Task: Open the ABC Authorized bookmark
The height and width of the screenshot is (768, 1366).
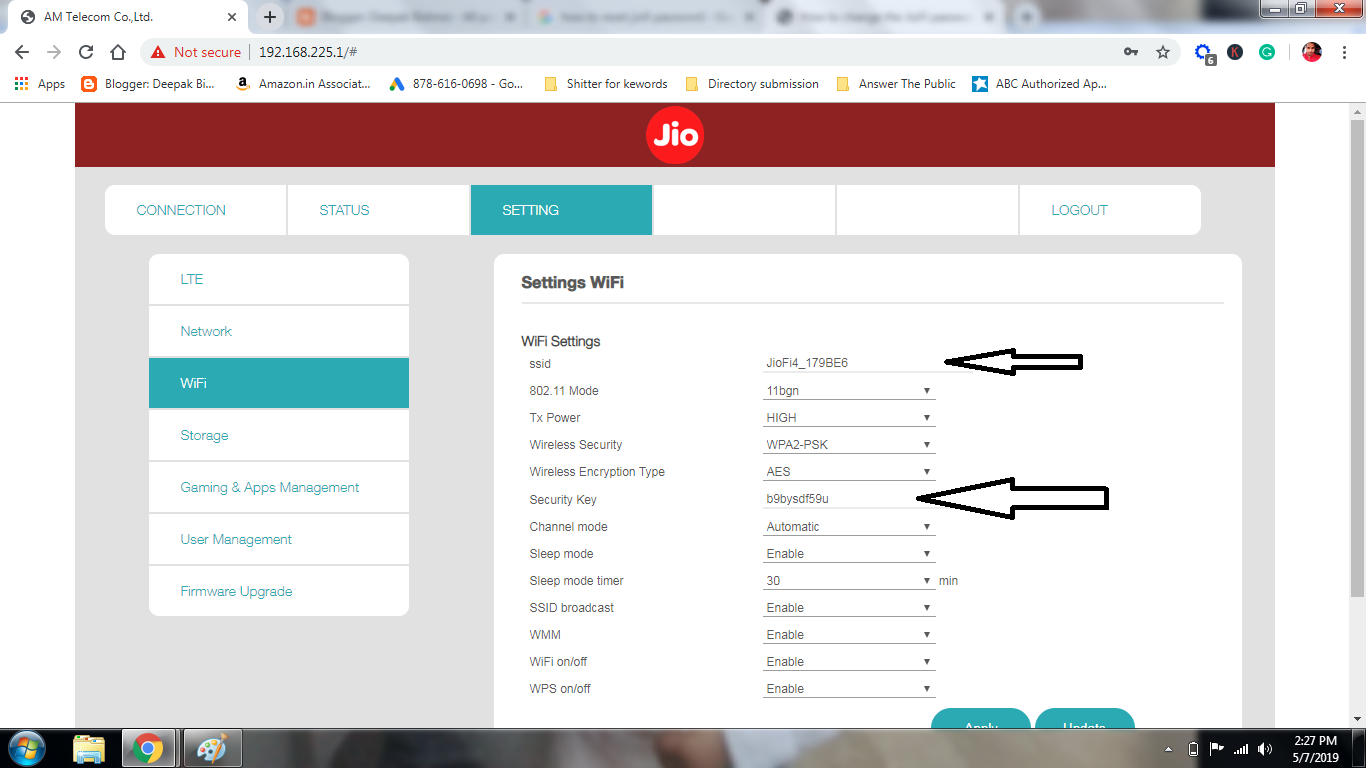Action: [1040, 84]
